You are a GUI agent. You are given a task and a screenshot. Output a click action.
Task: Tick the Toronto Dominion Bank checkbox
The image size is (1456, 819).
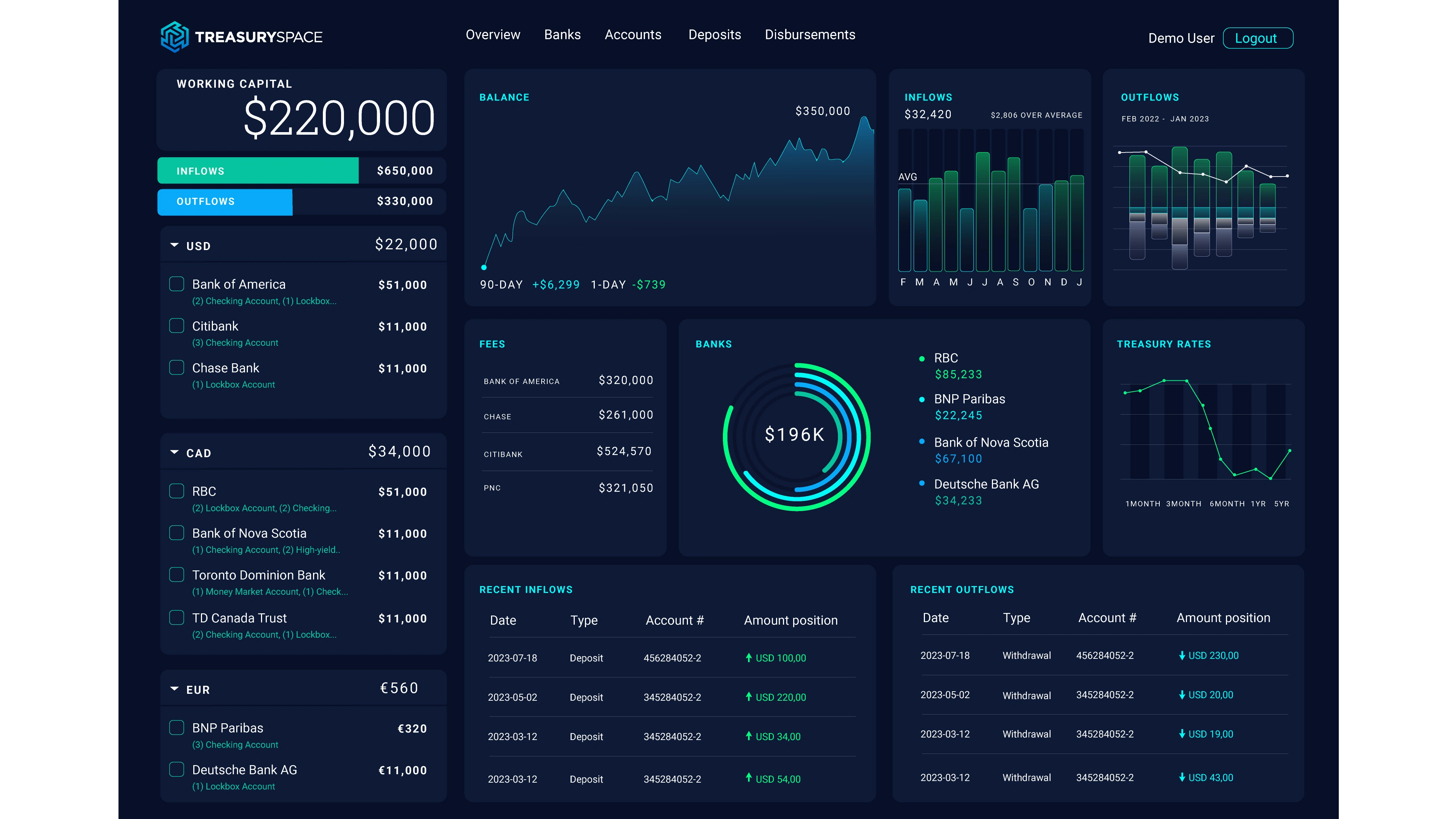[177, 575]
